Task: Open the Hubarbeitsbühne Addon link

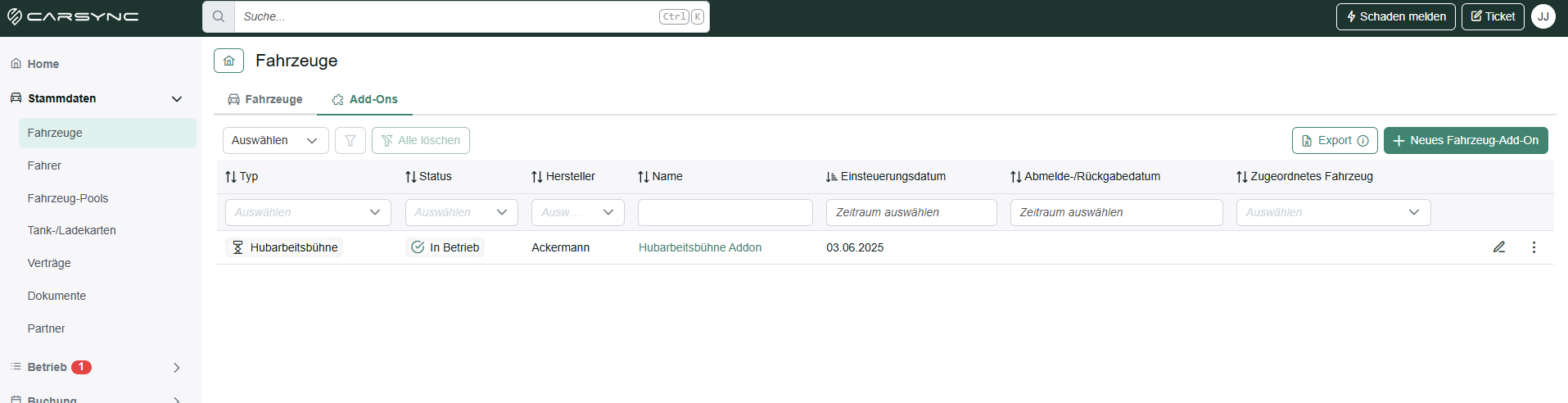Action: [x=700, y=247]
